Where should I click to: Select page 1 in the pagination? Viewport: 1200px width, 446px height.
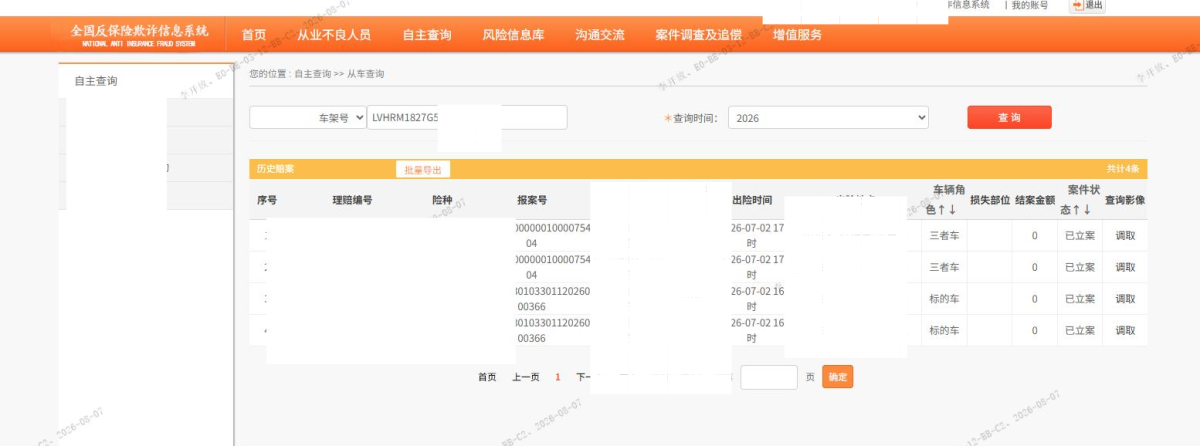tap(558, 377)
